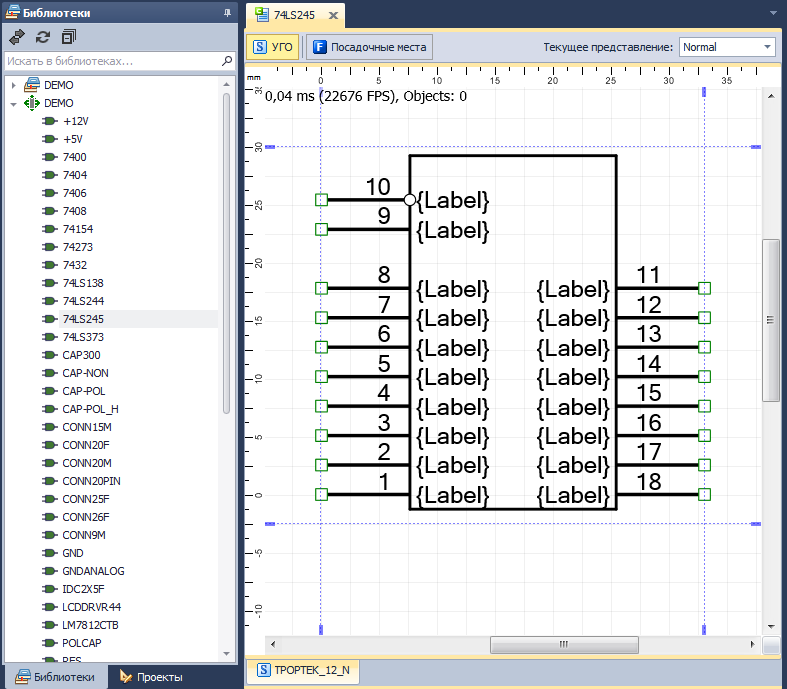This screenshot has width=787, height=689.
Task: Click the collapse all libraries icon
Action: coord(68,37)
